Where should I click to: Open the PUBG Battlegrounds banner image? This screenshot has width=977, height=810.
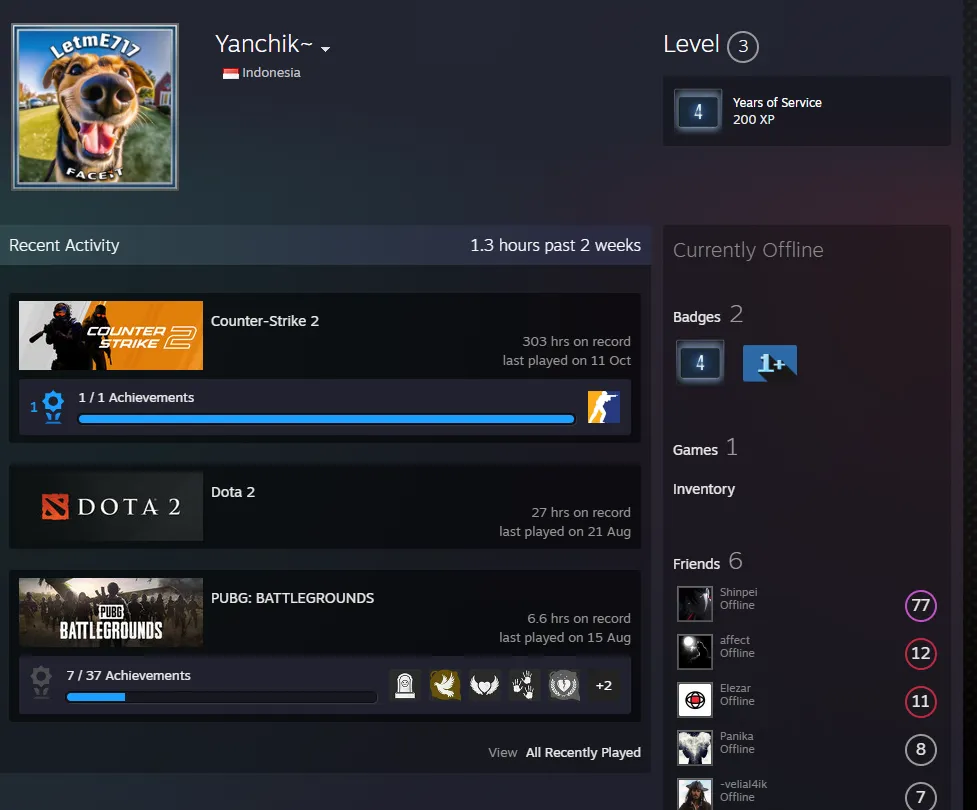coord(111,612)
